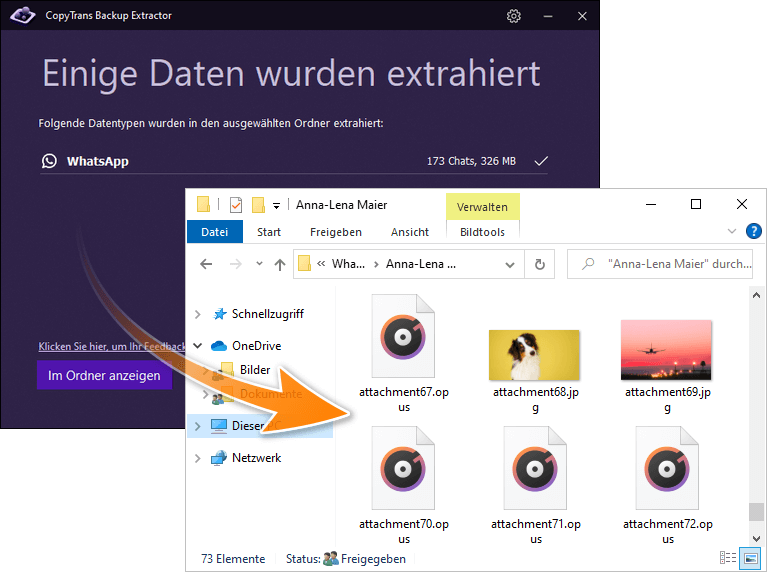Viewport: 771px width, 578px height.
Task: Go up one folder level with up arrow
Action: (x=280, y=265)
